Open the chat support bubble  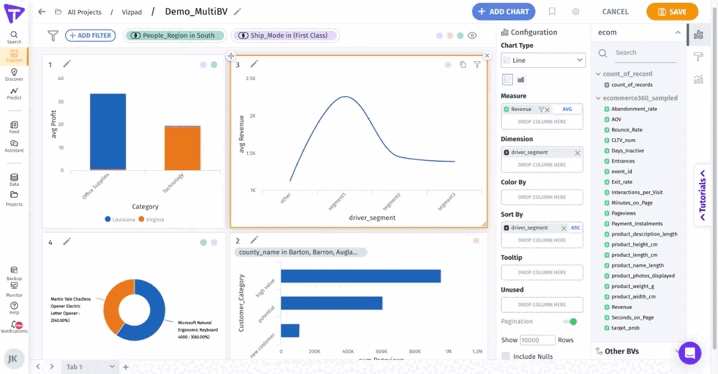click(690, 353)
